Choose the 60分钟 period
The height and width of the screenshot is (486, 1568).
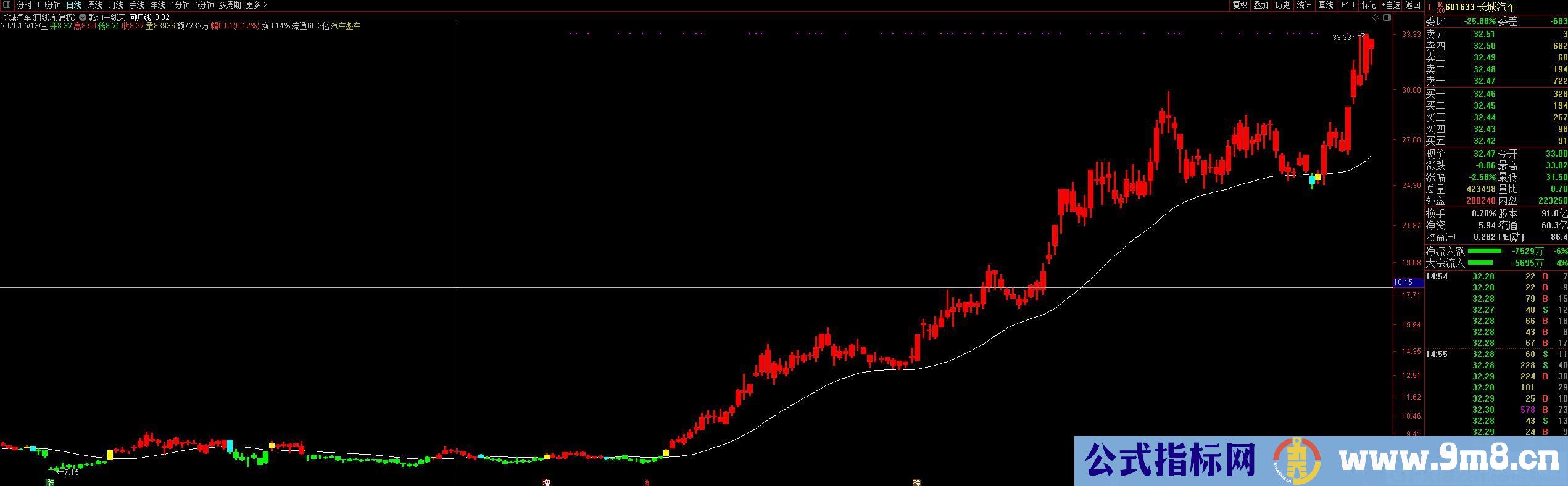tap(49, 5)
